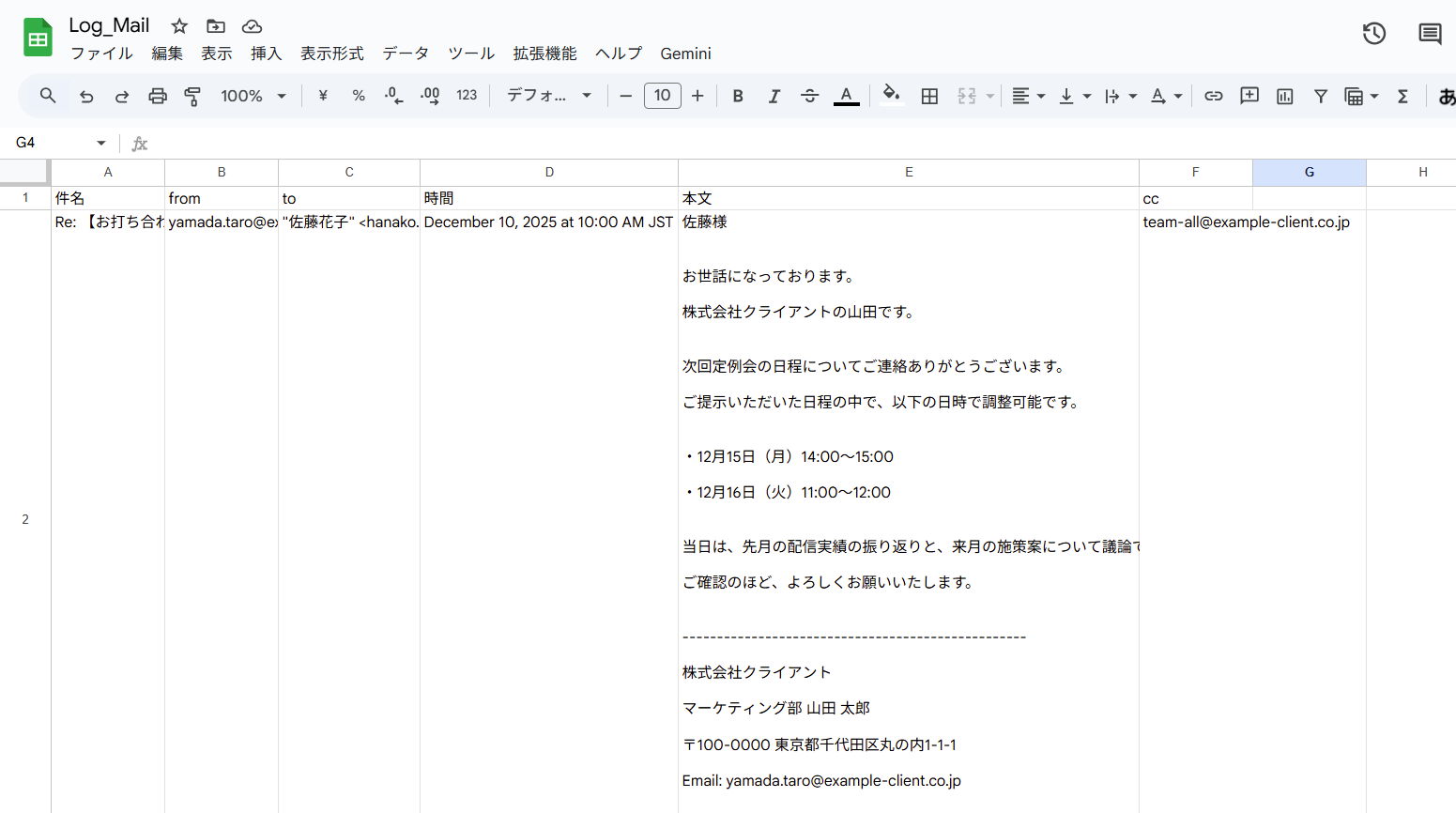Toggle italic formatting
This screenshot has height=813, width=1456.
coord(774,95)
